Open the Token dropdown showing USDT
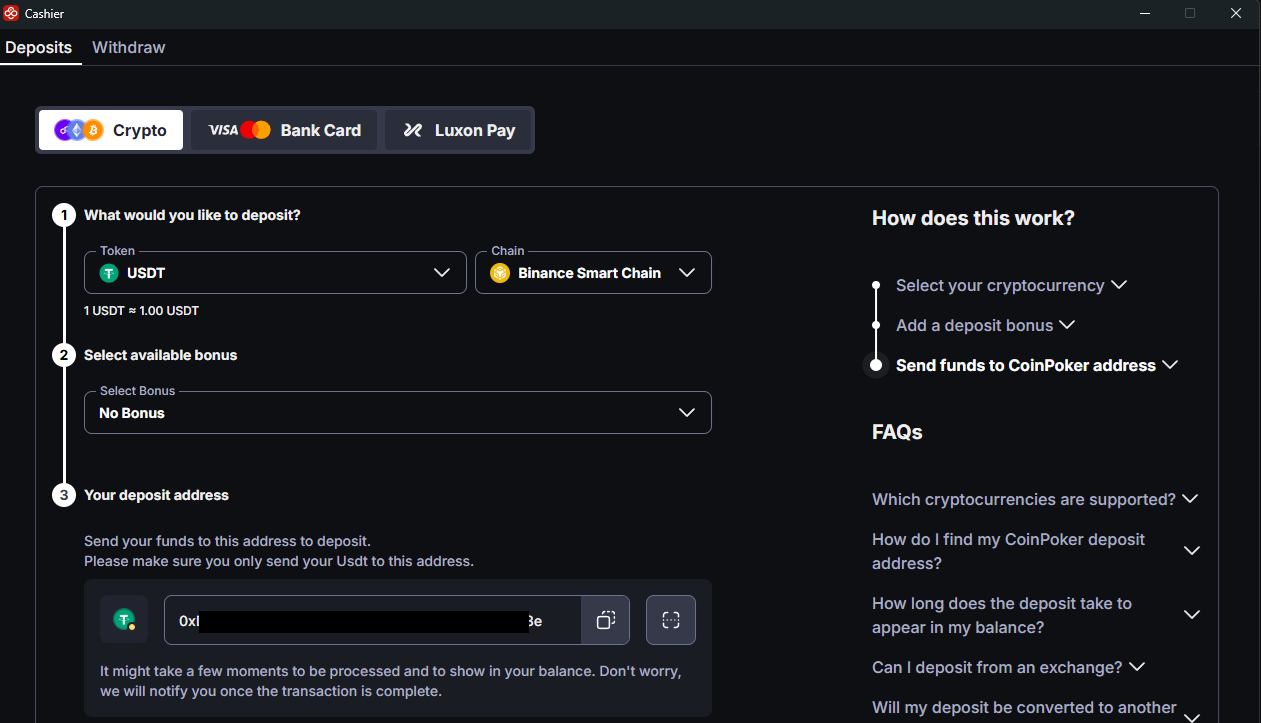This screenshot has height=723, width=1261. (x=275, y=273)
